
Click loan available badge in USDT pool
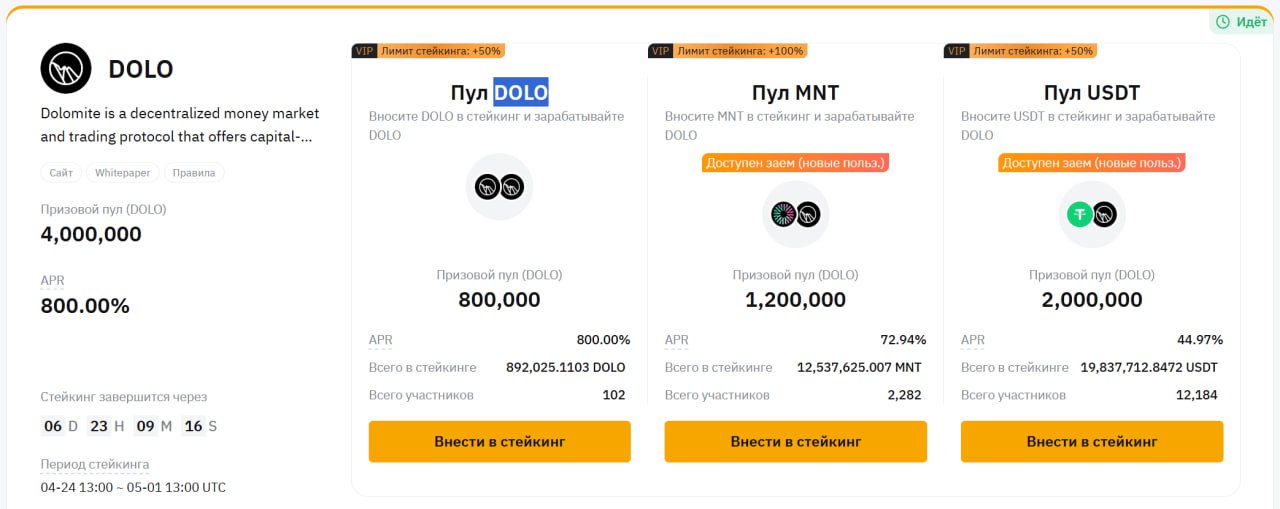pyautogui.click(x=1092, y=162)
